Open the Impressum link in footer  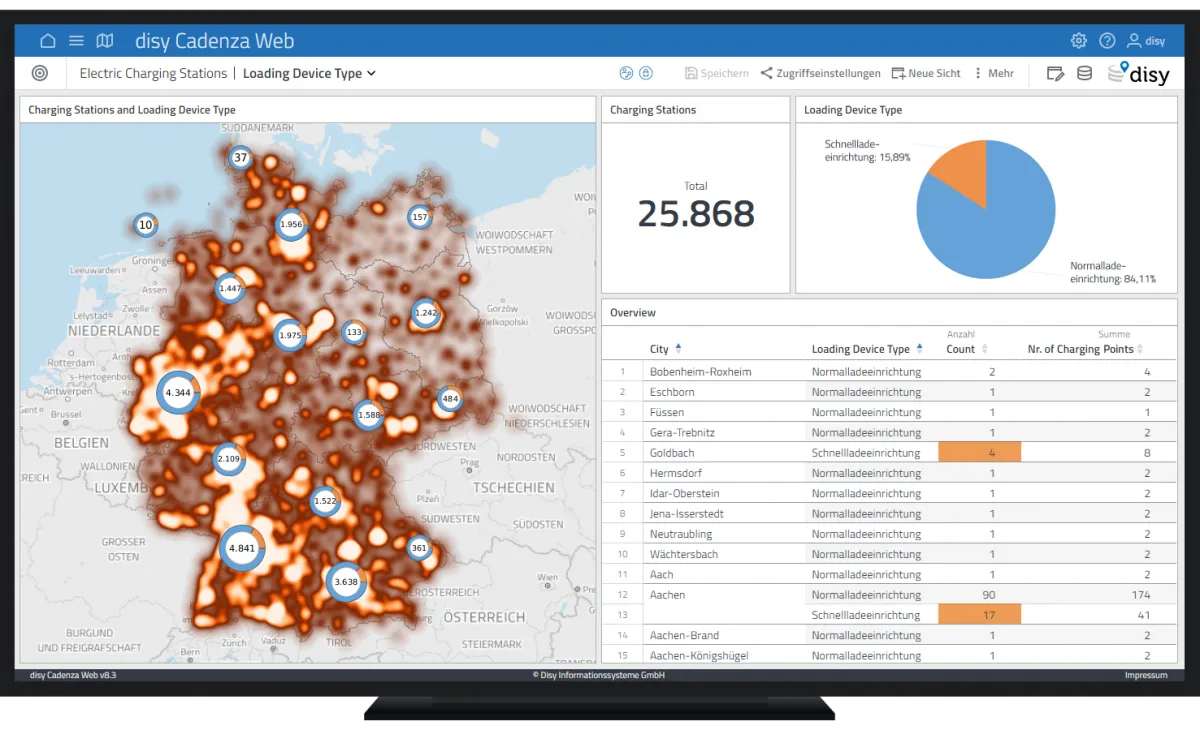[x=1145, y=675]
